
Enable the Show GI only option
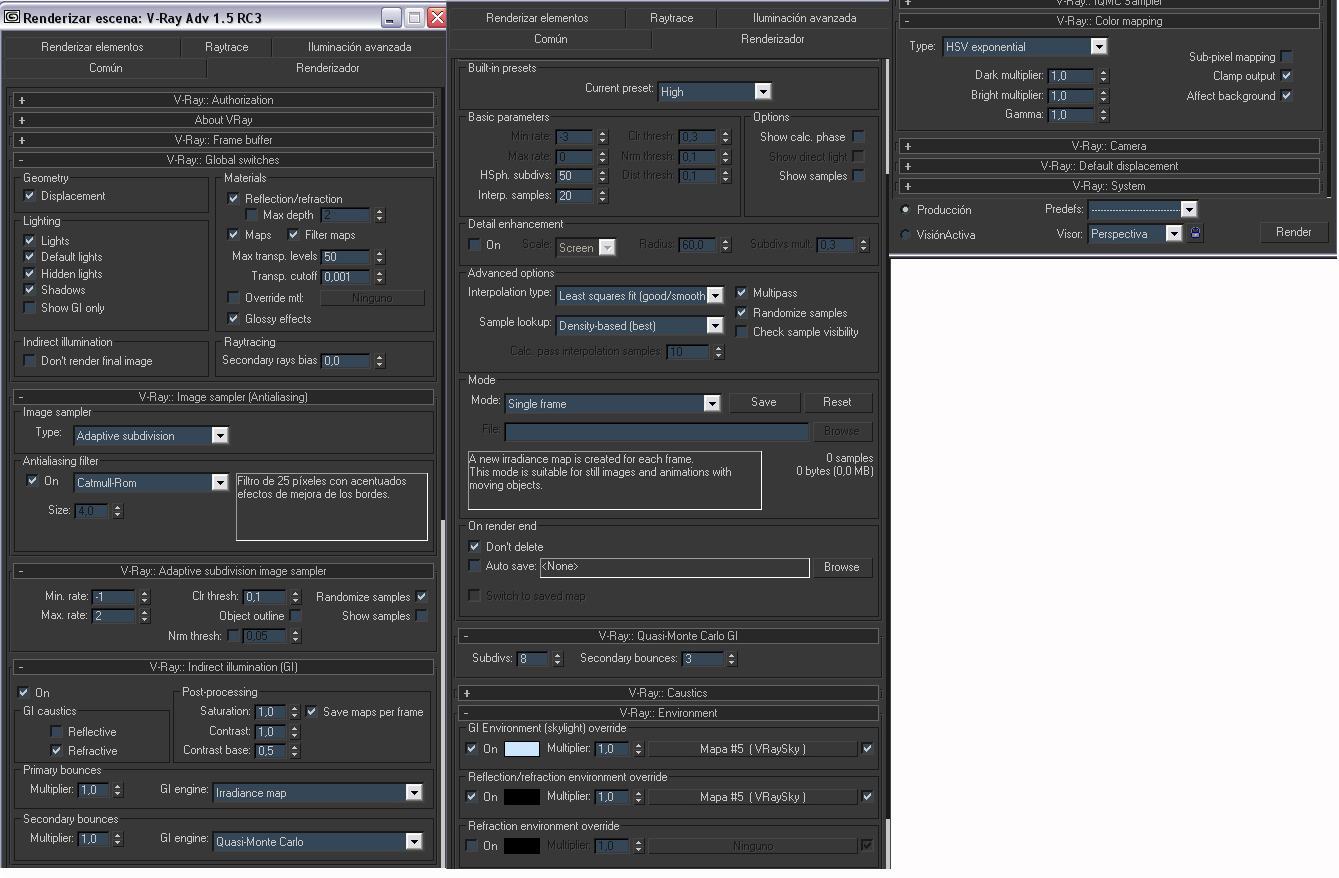tap(30, 308)
